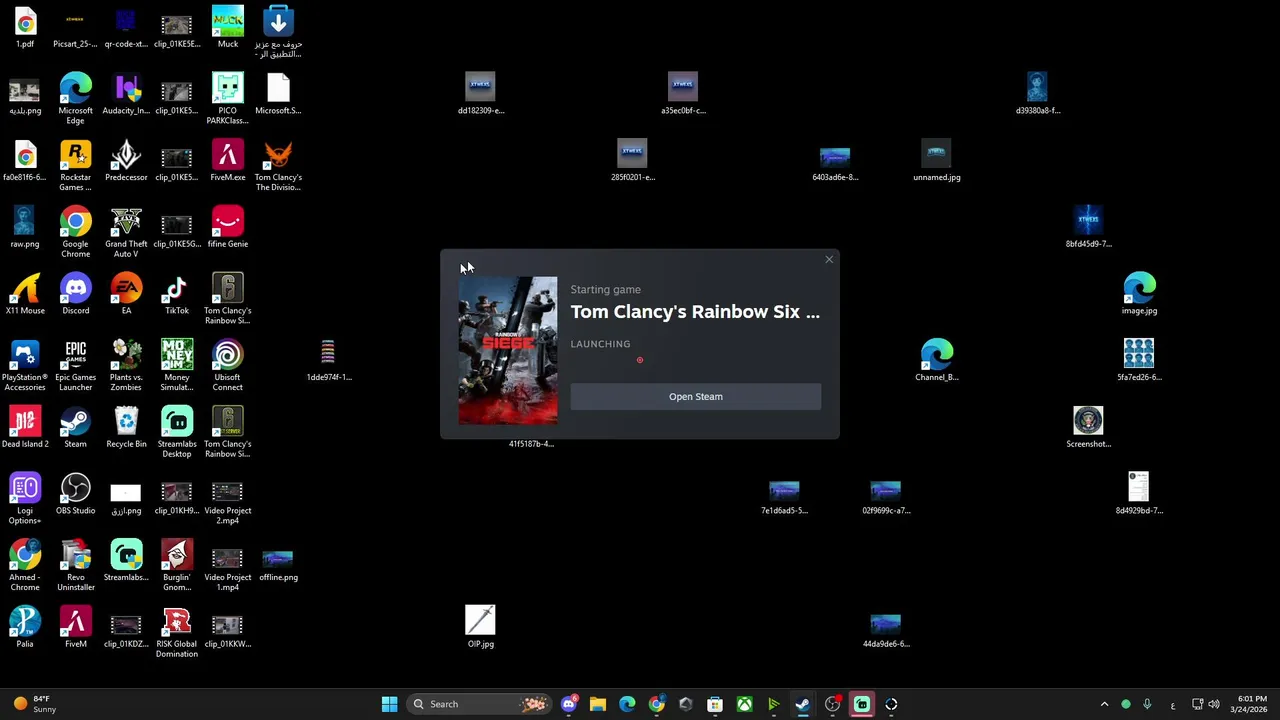Select the raw.png desktop file
The width and height of the screenshot is (1280, 720).
click(25, 228)
